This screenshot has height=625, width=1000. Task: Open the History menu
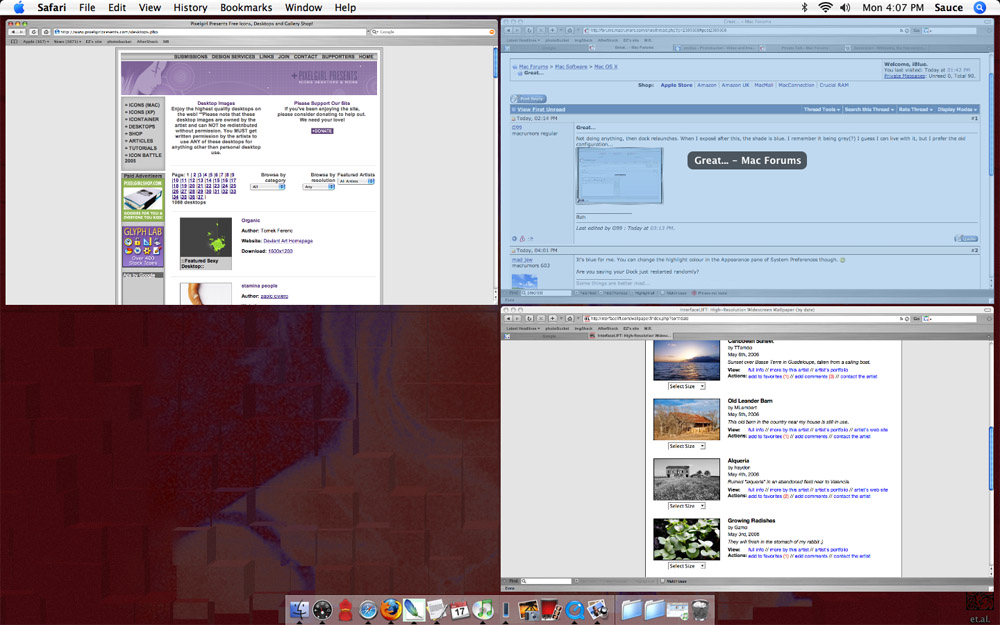(190, 8)
